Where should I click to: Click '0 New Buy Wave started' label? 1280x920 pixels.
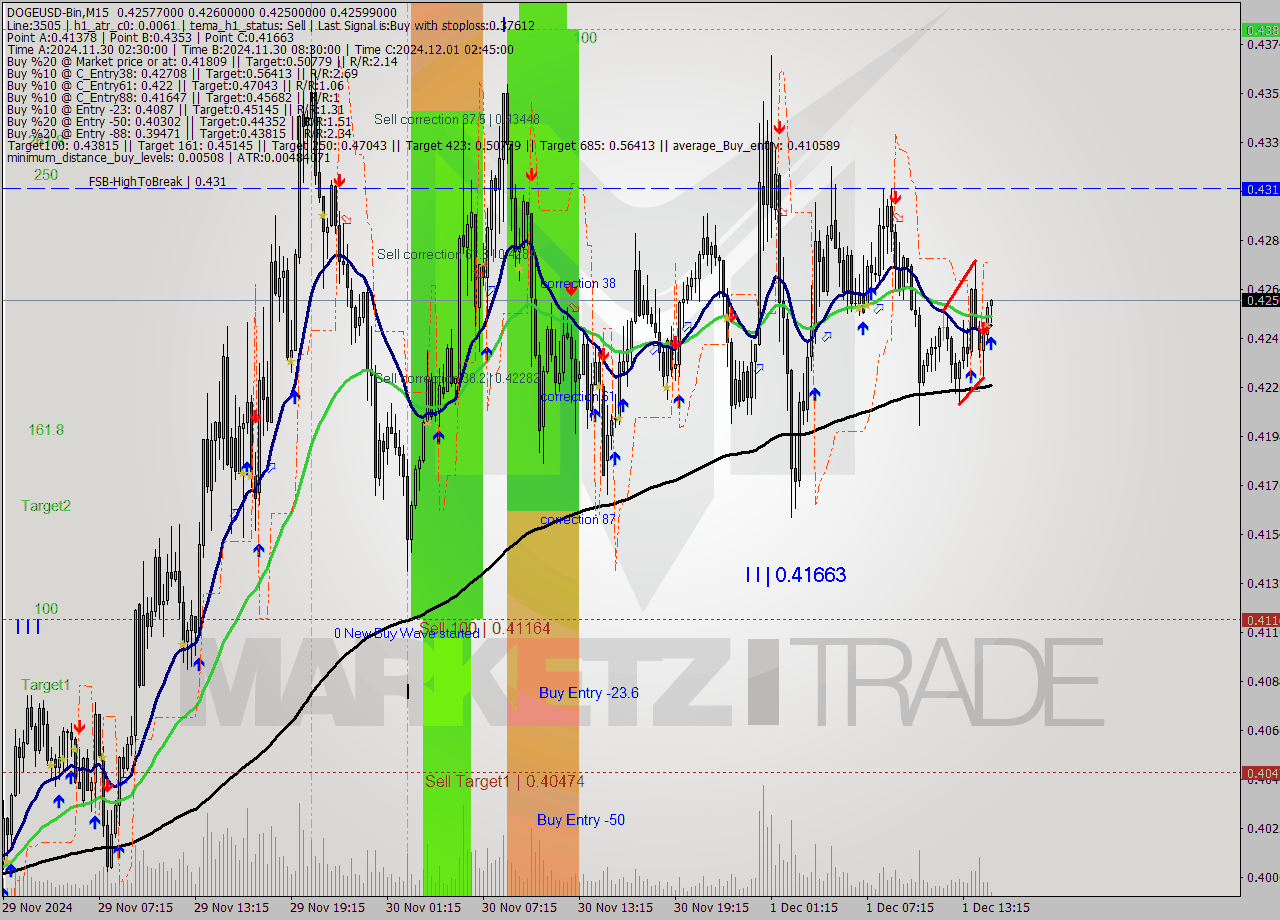point(407,633)
